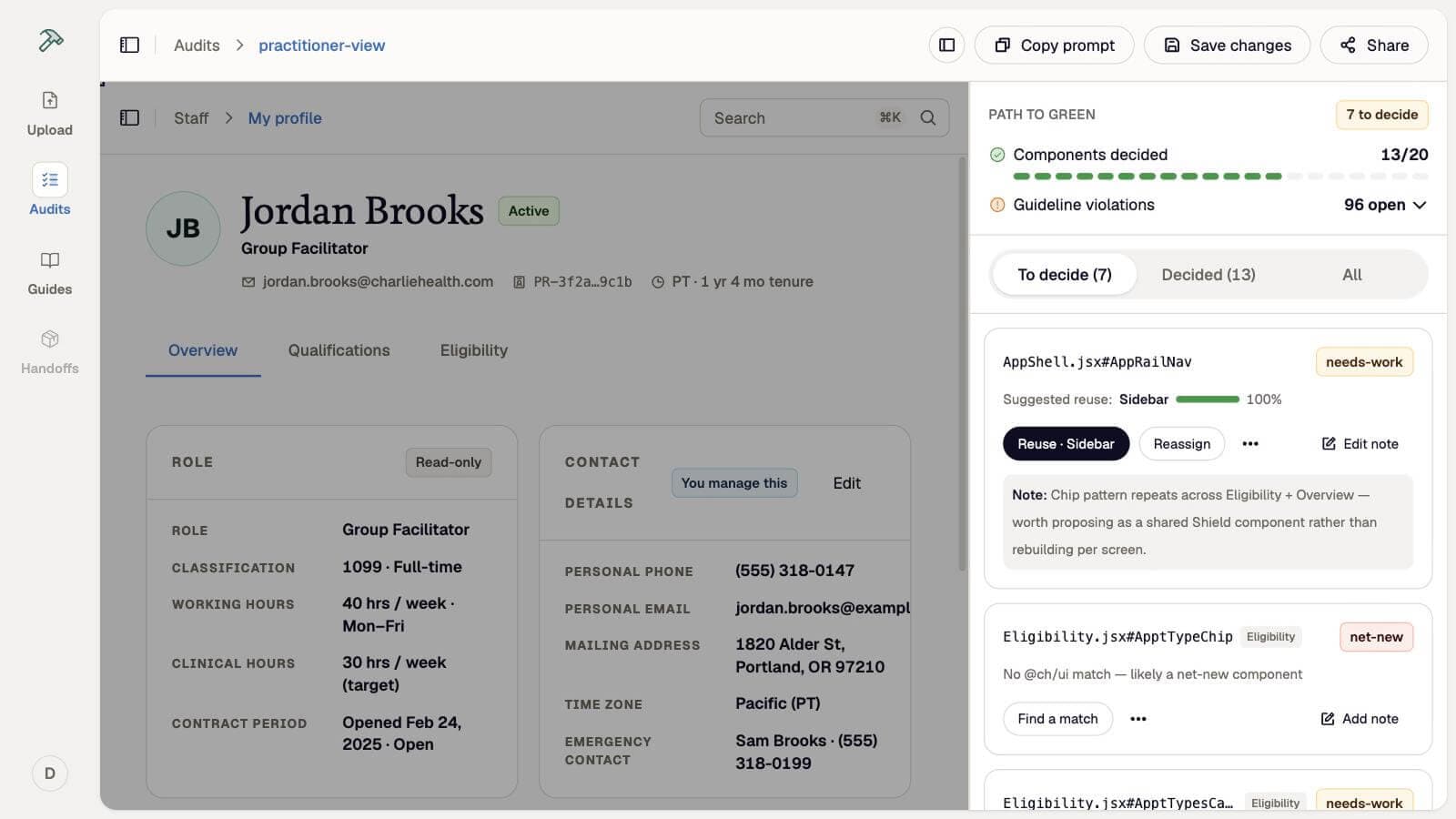Show All components filter

point(1351,275)
